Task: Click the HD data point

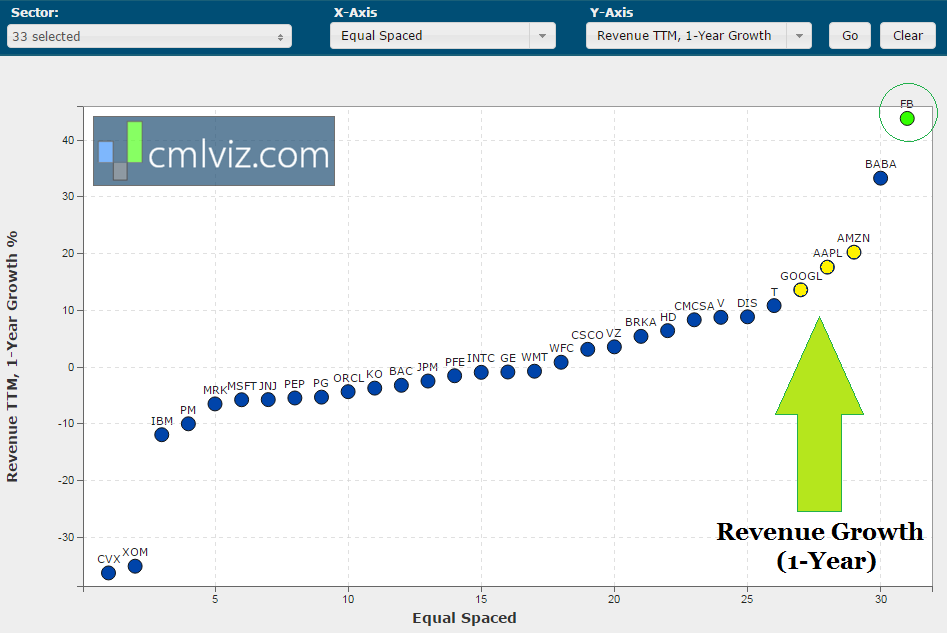Action: tap(667, 330)
